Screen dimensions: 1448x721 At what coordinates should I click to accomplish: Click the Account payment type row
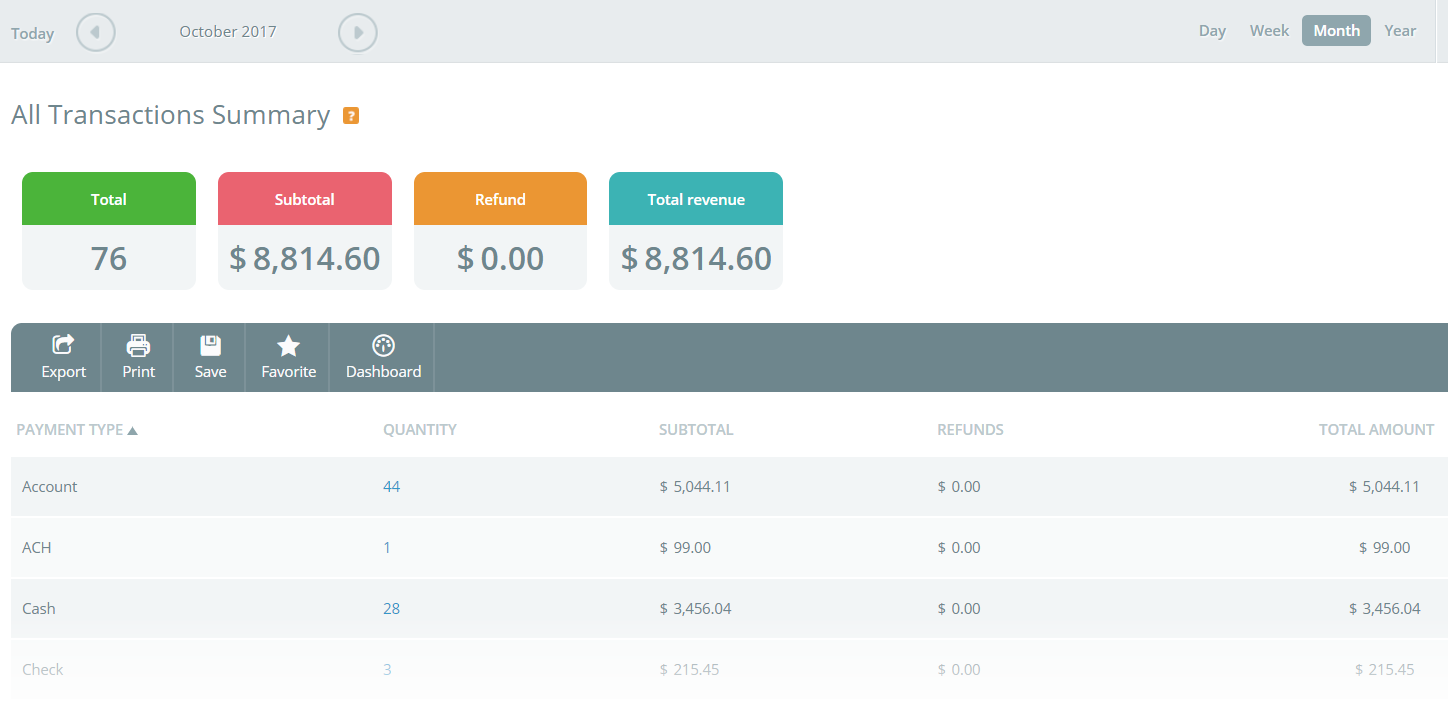point(729,486)
